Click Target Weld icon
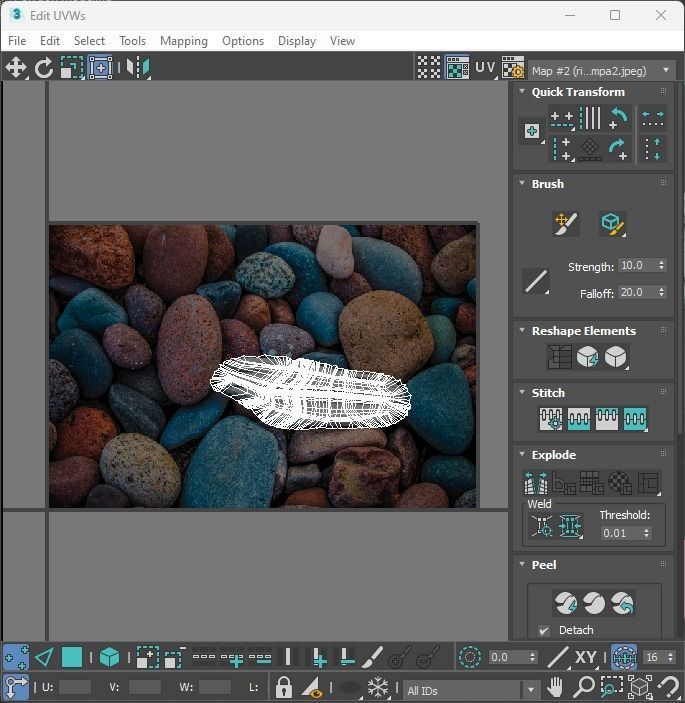 point(542,525)
